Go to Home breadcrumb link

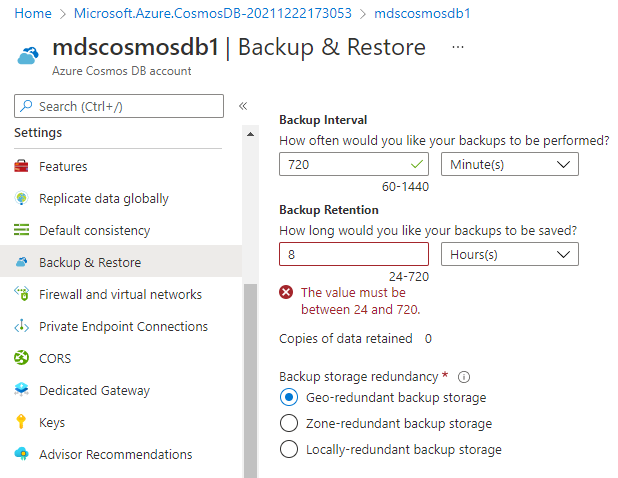[33, 13]
